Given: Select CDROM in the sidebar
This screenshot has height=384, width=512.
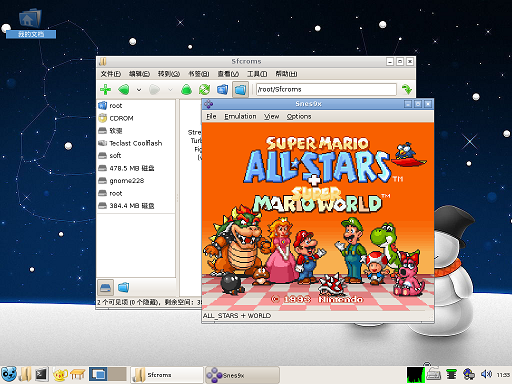Looking at the screenshot, I should click(x=136, y=118).
